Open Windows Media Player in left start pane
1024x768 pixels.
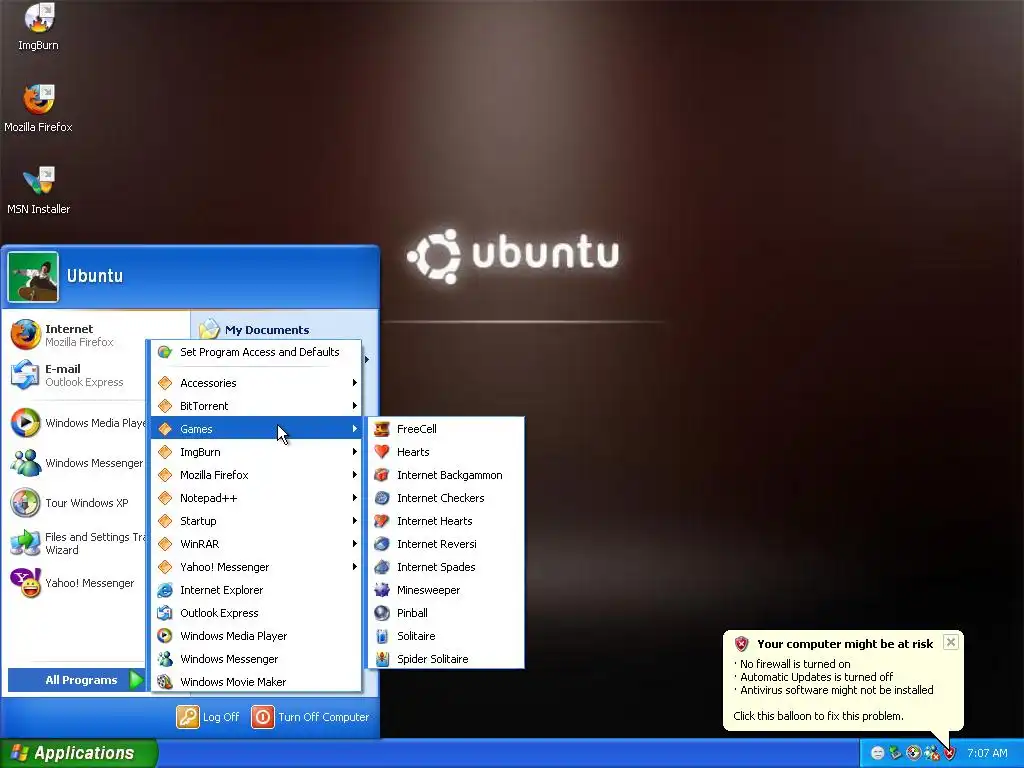(x=77, y=423)
